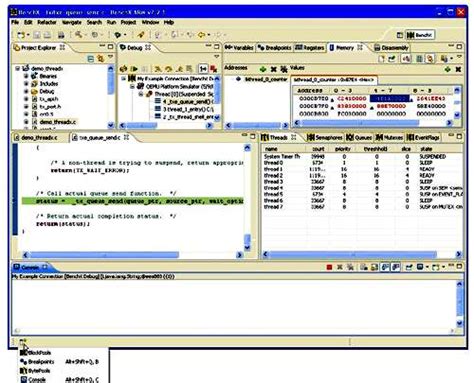The image size is (474, 383).
Task: Collapse QEMU Platform Simulator node
Action: click(132, 86)
